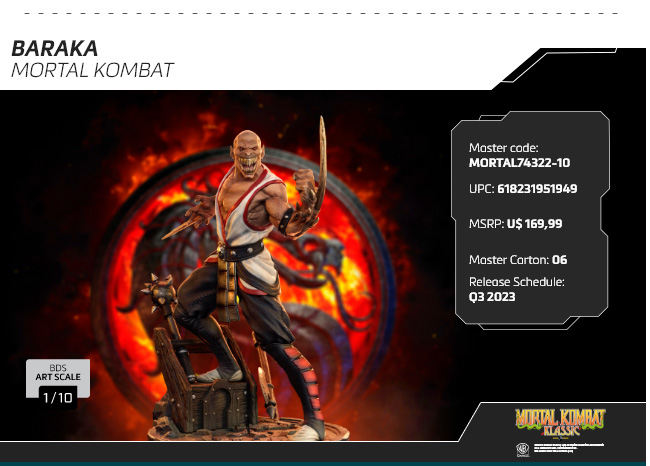Click the MSRP price U$ 169,99
The height and width of the screenshot is (466, 650).
[x=534, y=224]
